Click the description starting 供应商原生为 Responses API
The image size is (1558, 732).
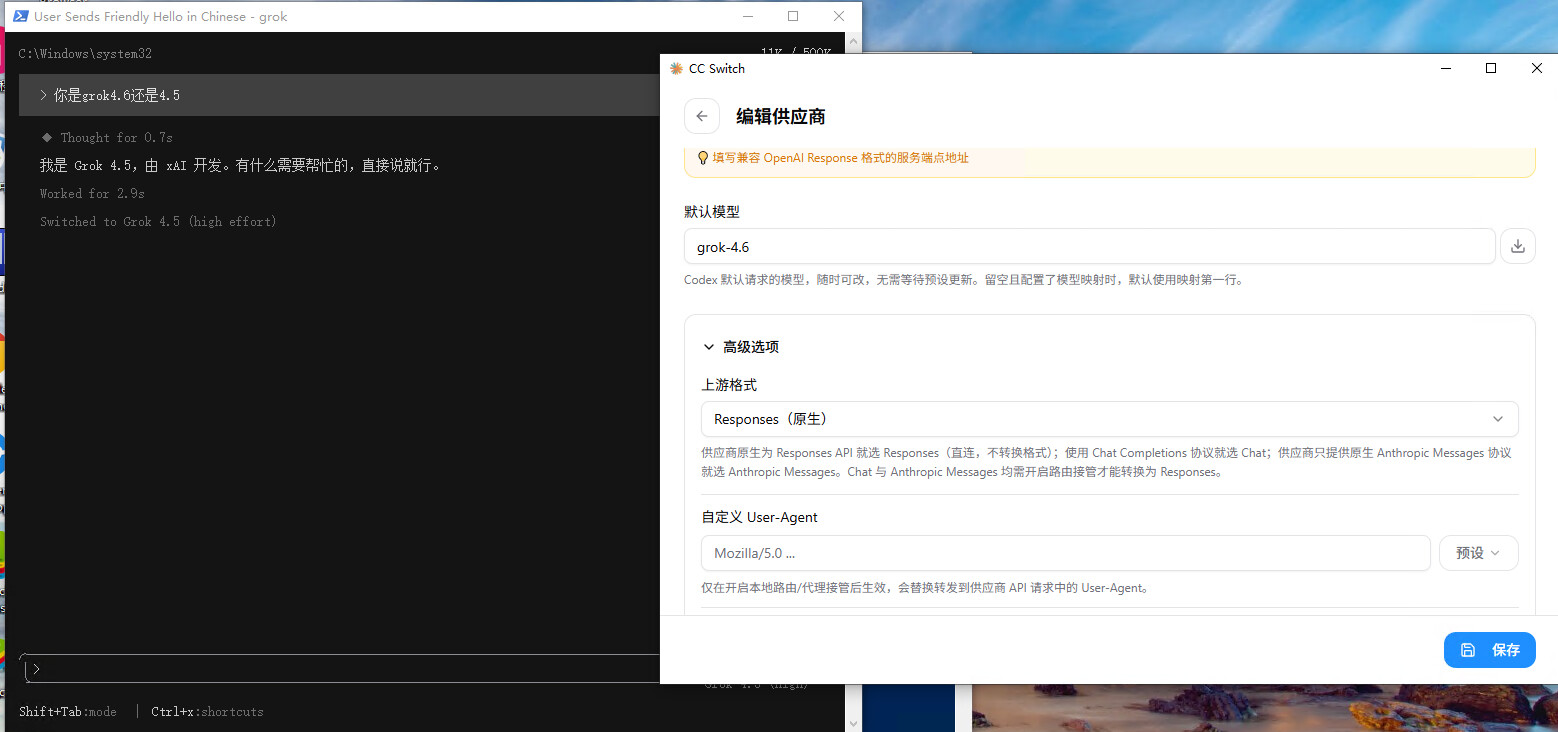click(x=1106, y=462)
